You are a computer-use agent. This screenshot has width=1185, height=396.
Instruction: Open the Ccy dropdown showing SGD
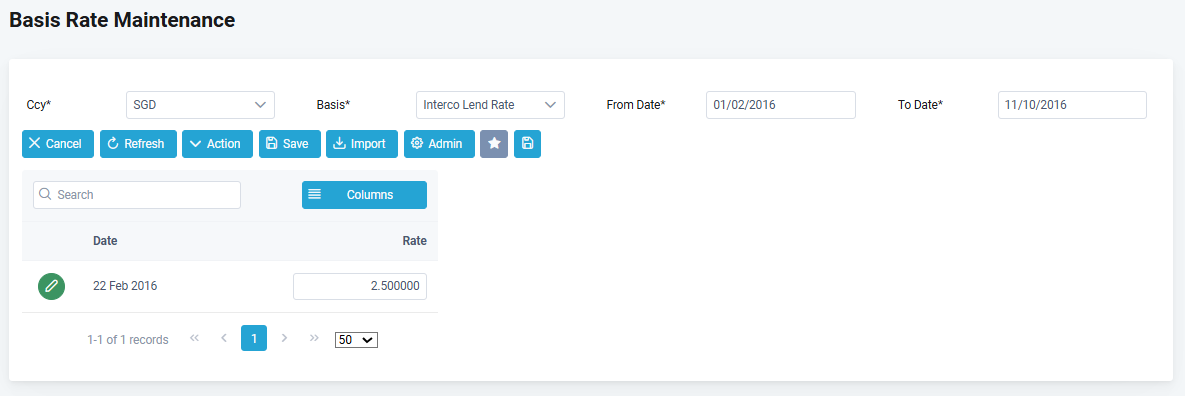click(x=200, y=105)
